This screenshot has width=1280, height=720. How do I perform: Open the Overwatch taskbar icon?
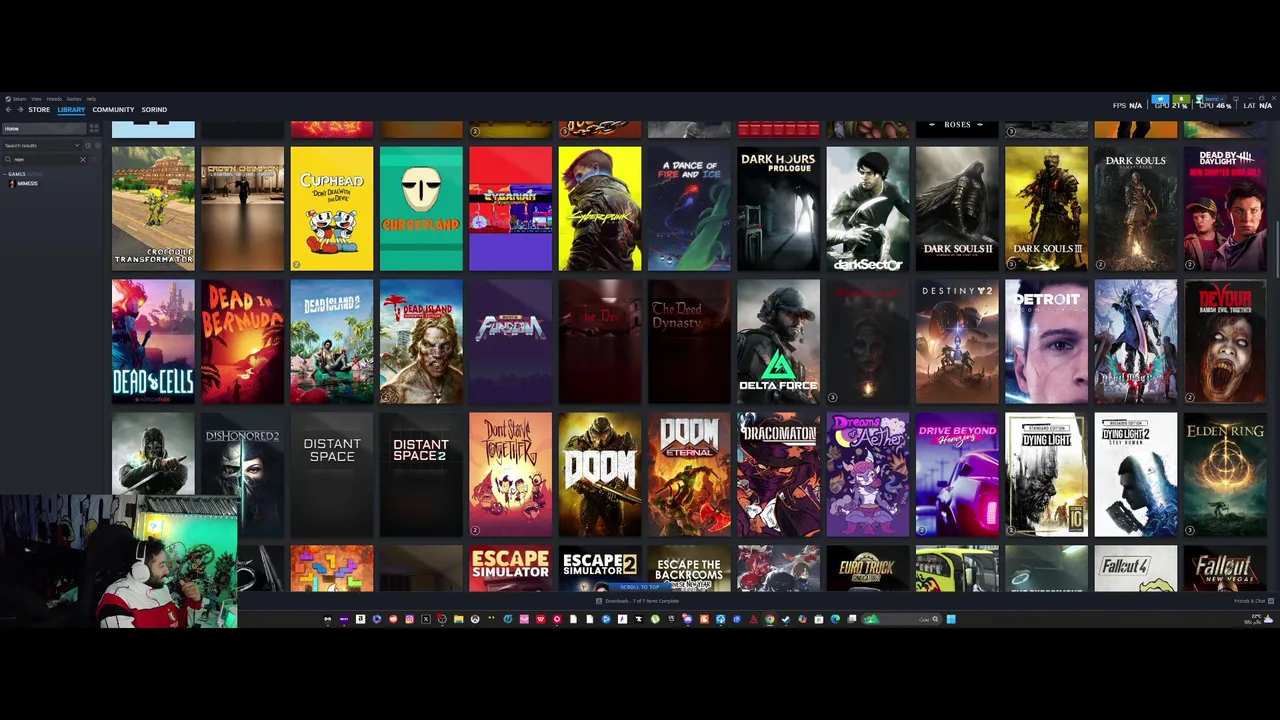click(475, 619)
